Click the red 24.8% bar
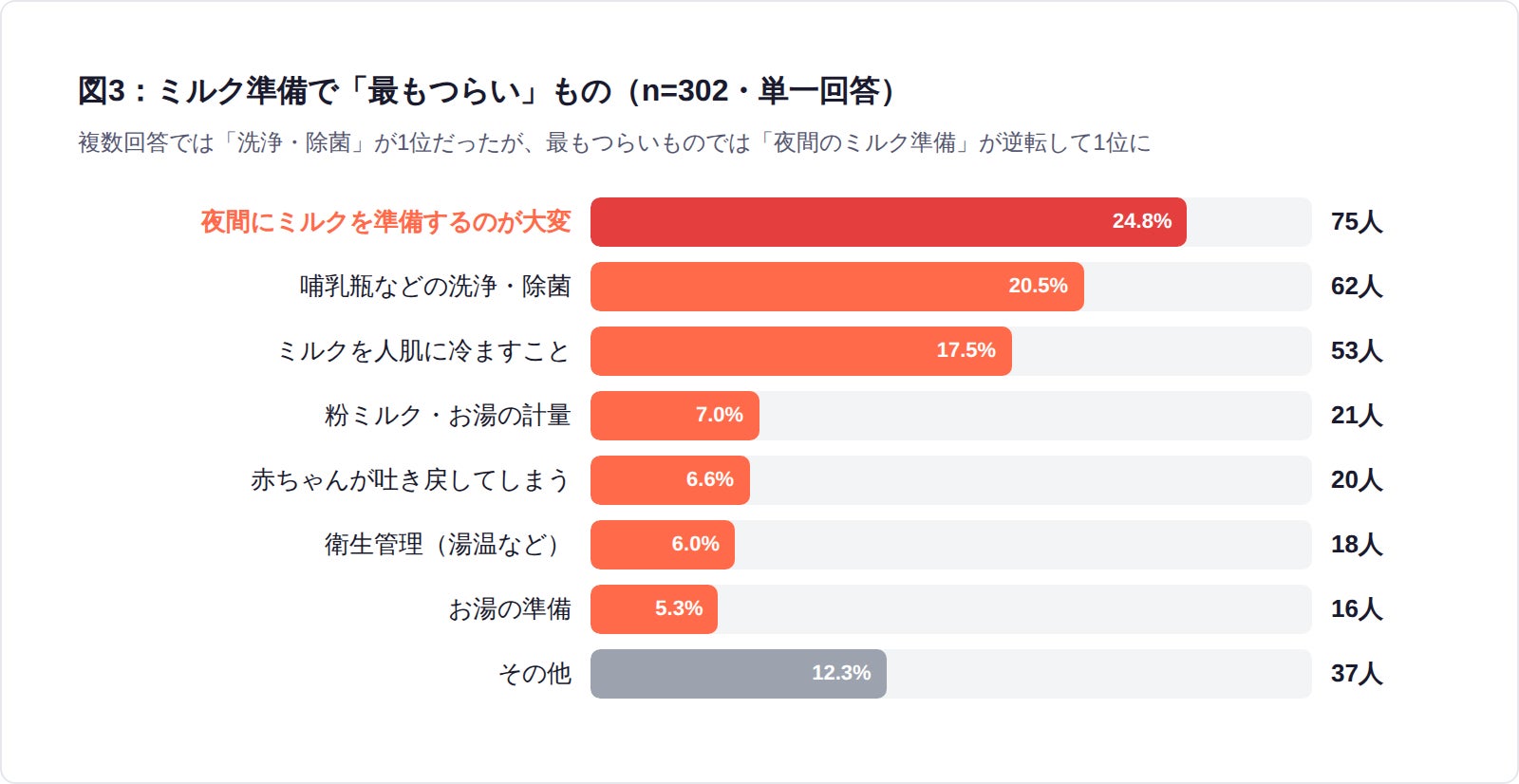1519x784 pixels. (888, 222)
